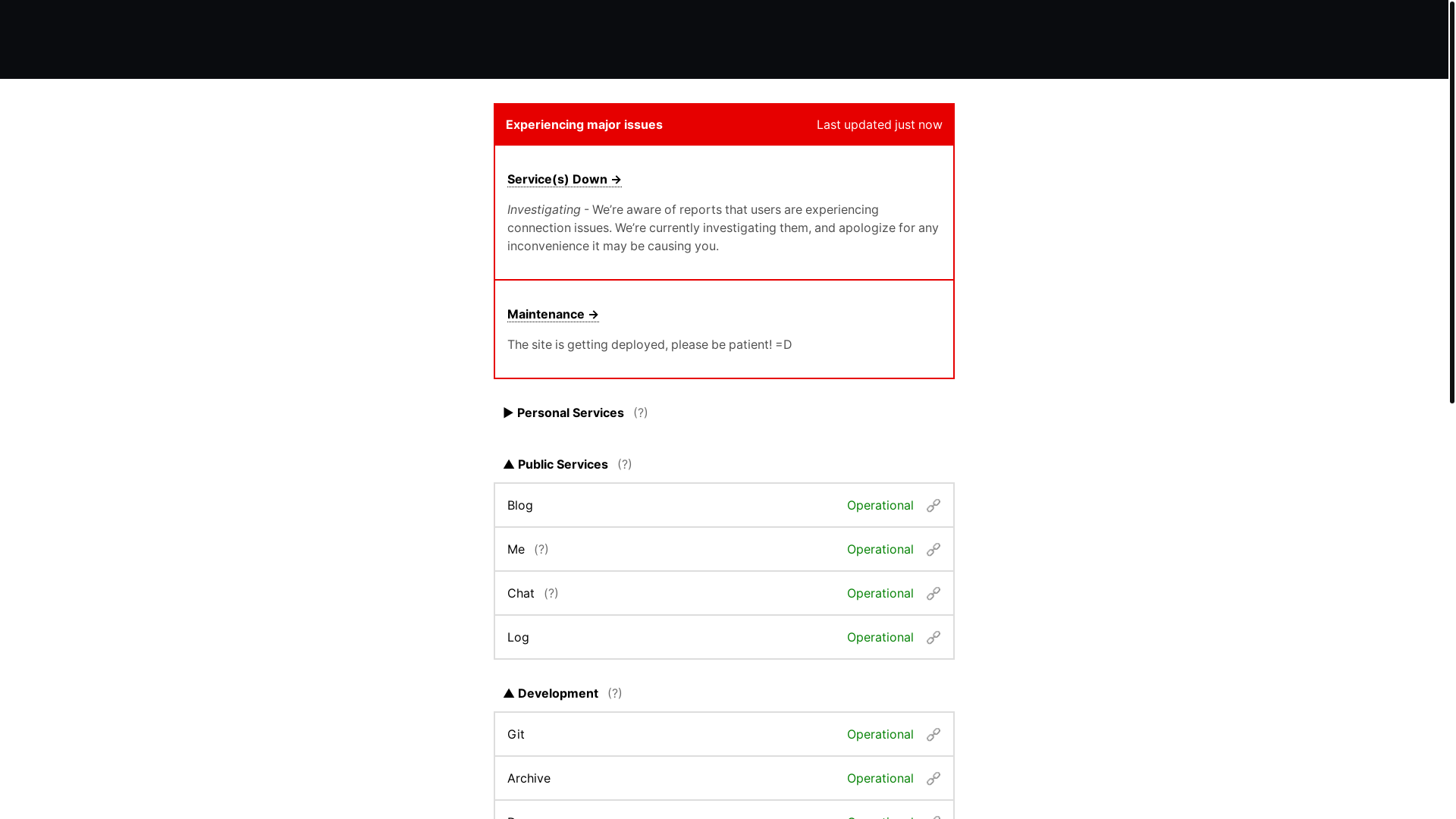The height and width of the screenshot is (819, 1456).
Task: Click Operational status in Me row
Action: pos(880,549)
